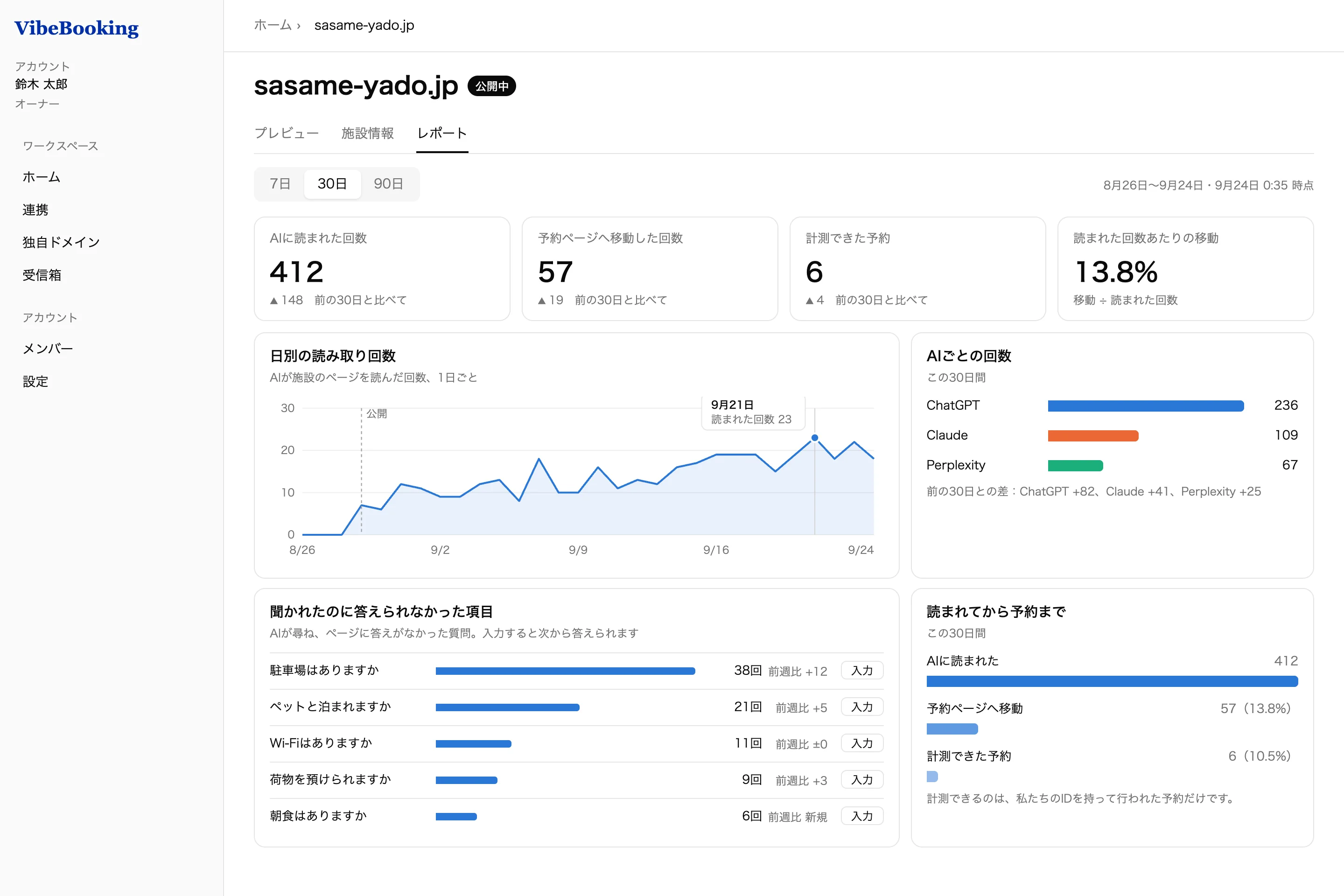Switch to the 施設情報 tab

coord(367,133)
